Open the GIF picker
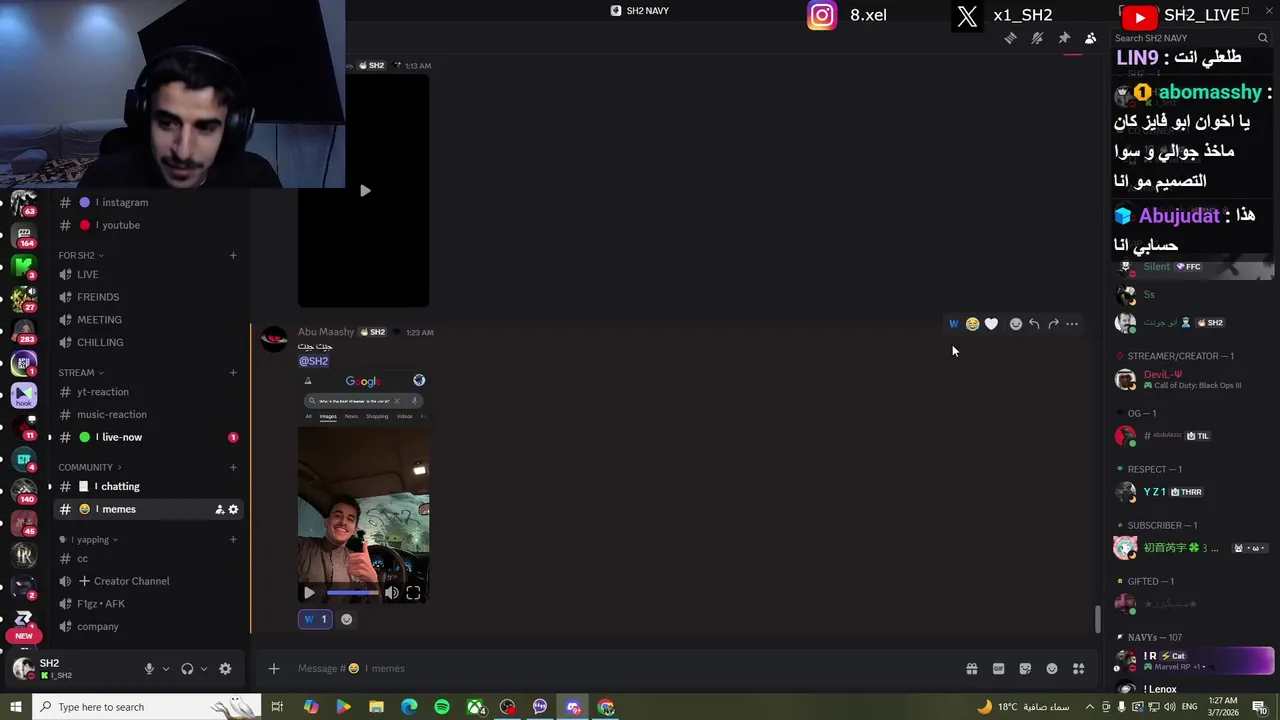This screenshot has height=720, width=1280. click(998, 668)
